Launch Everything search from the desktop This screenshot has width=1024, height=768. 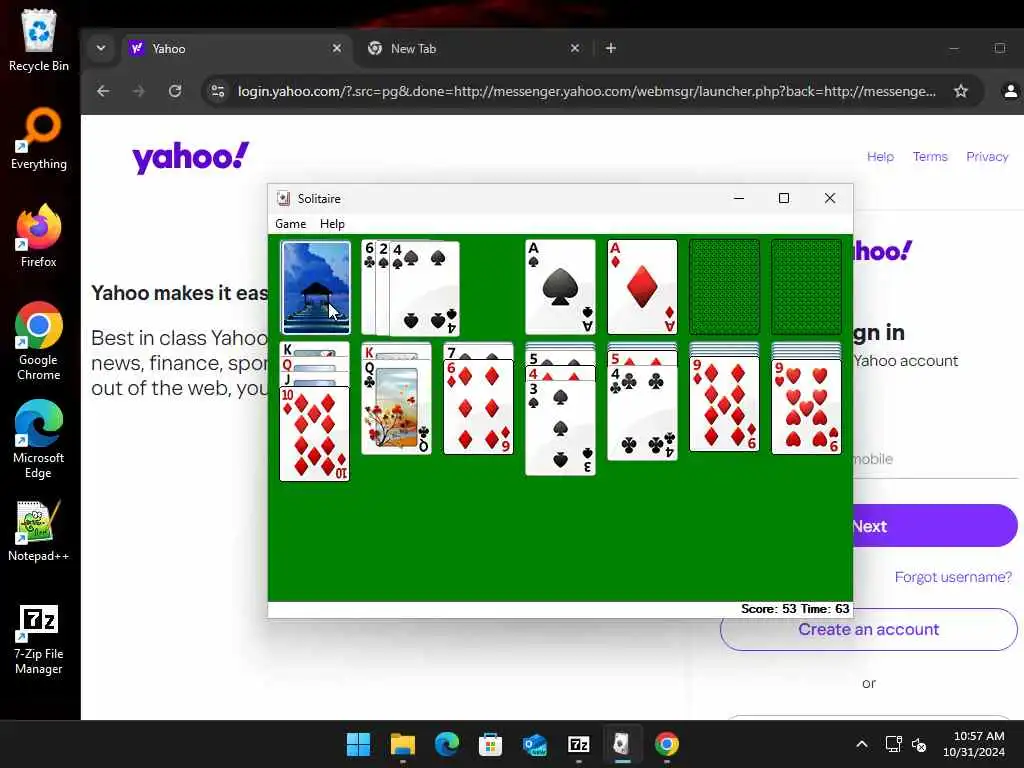tap(39, 138)
